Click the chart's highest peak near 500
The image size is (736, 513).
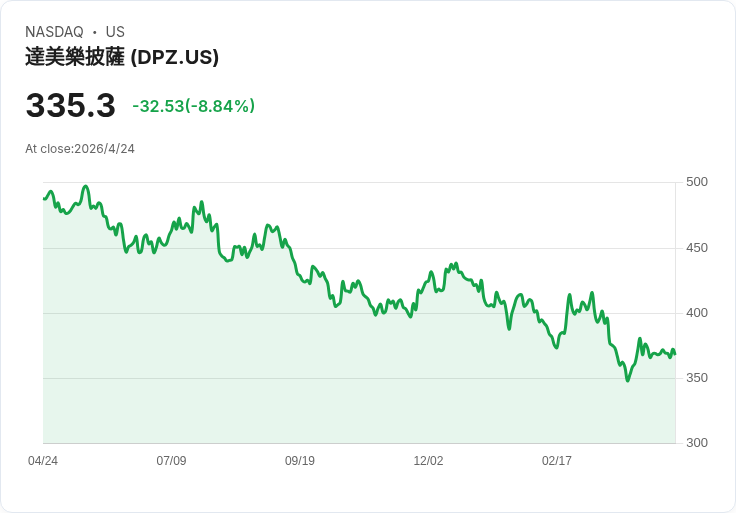tap(85, 187)
